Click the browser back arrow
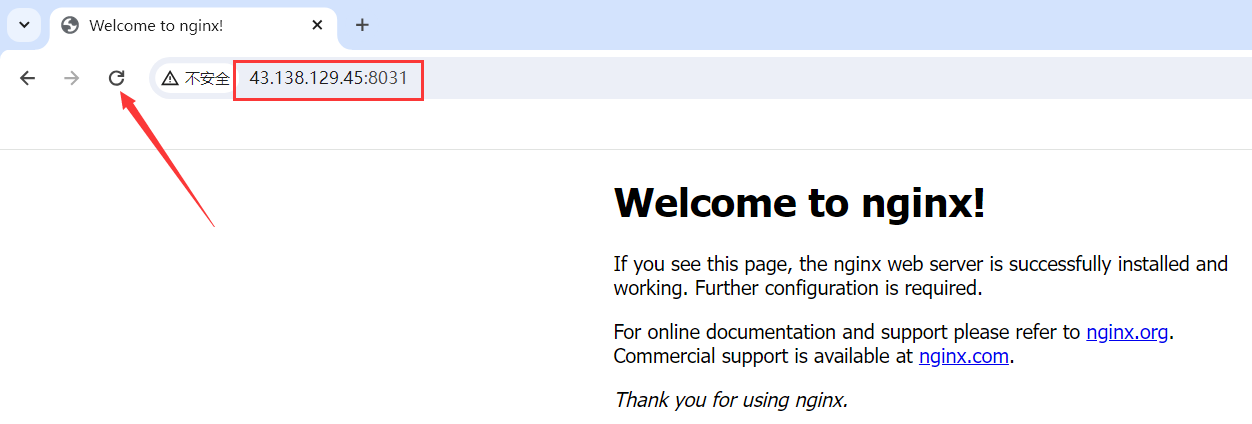This screenshot has height=424, width=1252. click(27, 78)
